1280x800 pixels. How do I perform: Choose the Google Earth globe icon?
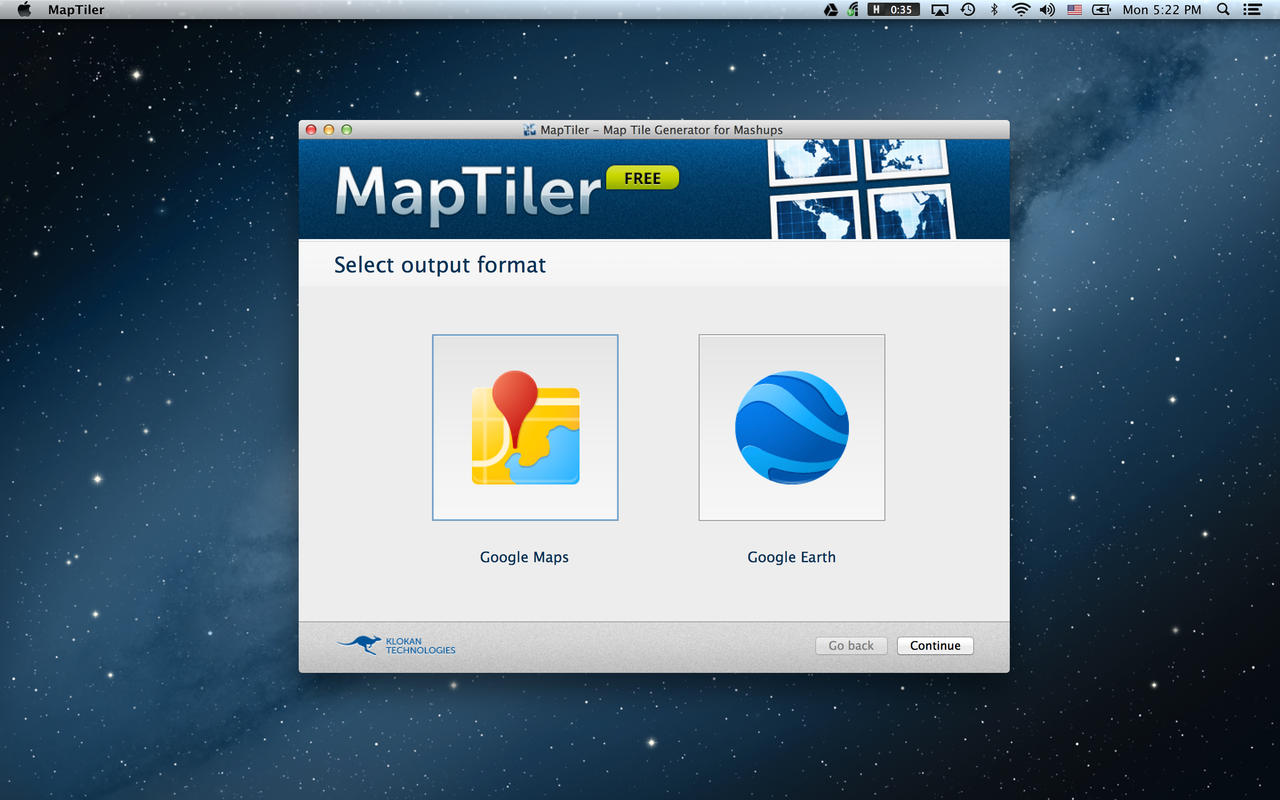coord(791,427)
